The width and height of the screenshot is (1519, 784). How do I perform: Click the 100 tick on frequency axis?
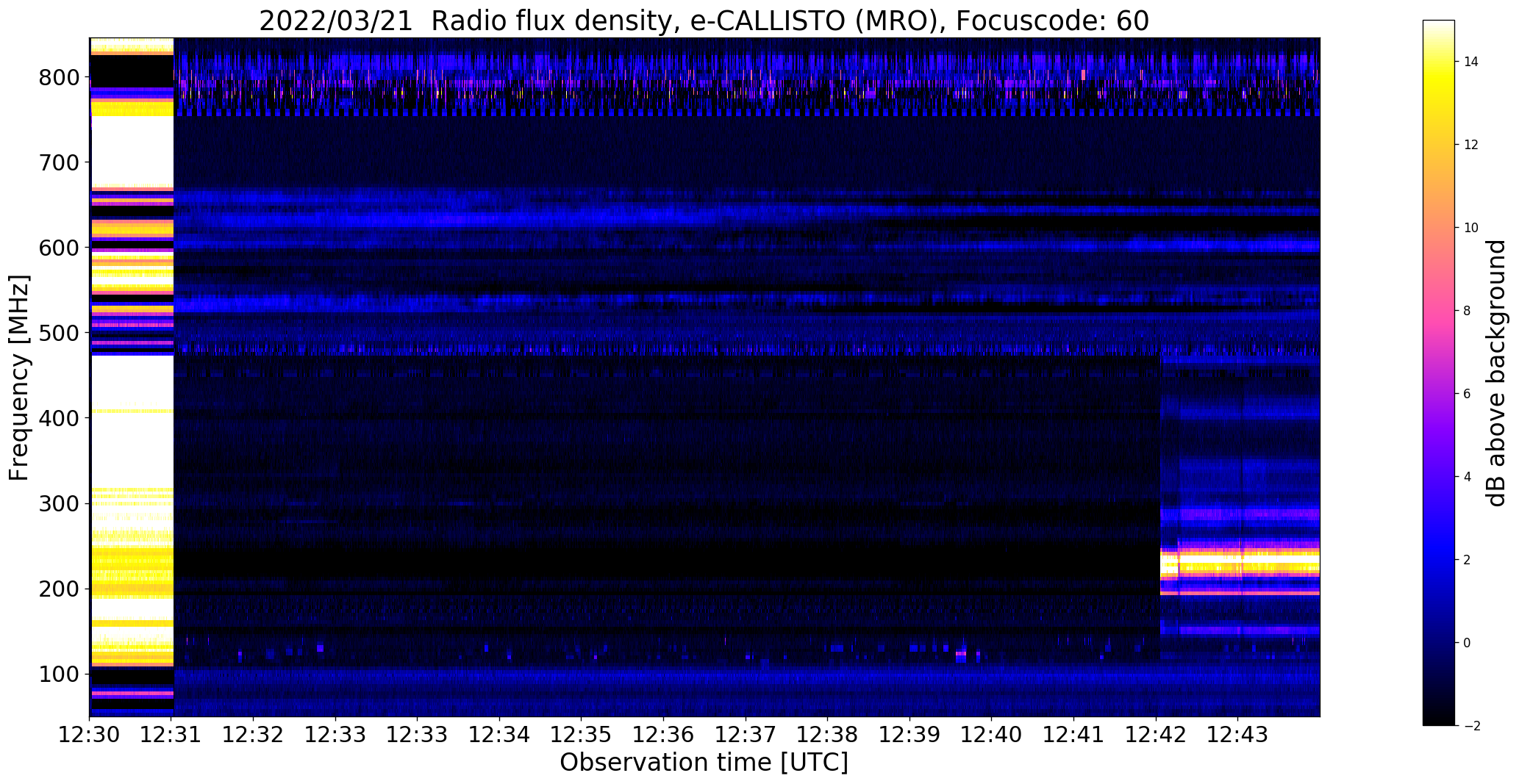(x=58, y=674)
